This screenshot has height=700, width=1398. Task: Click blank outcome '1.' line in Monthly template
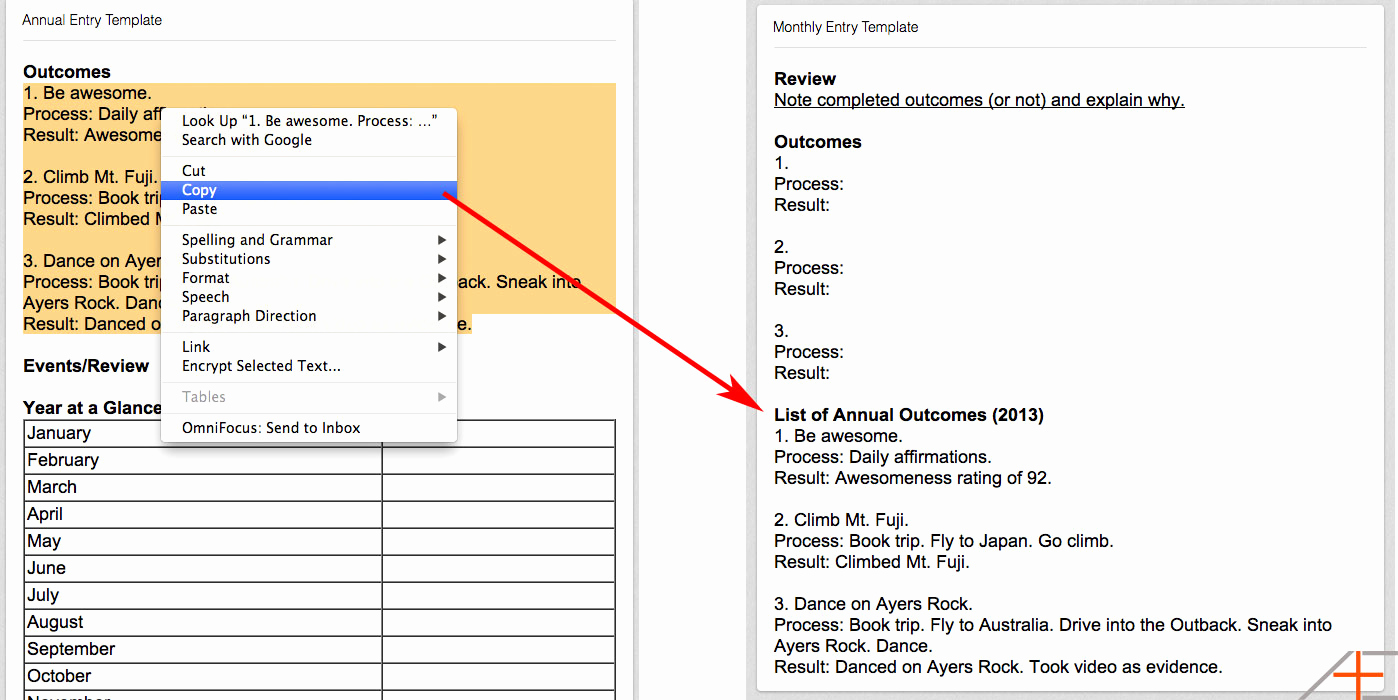coord(781,163)
